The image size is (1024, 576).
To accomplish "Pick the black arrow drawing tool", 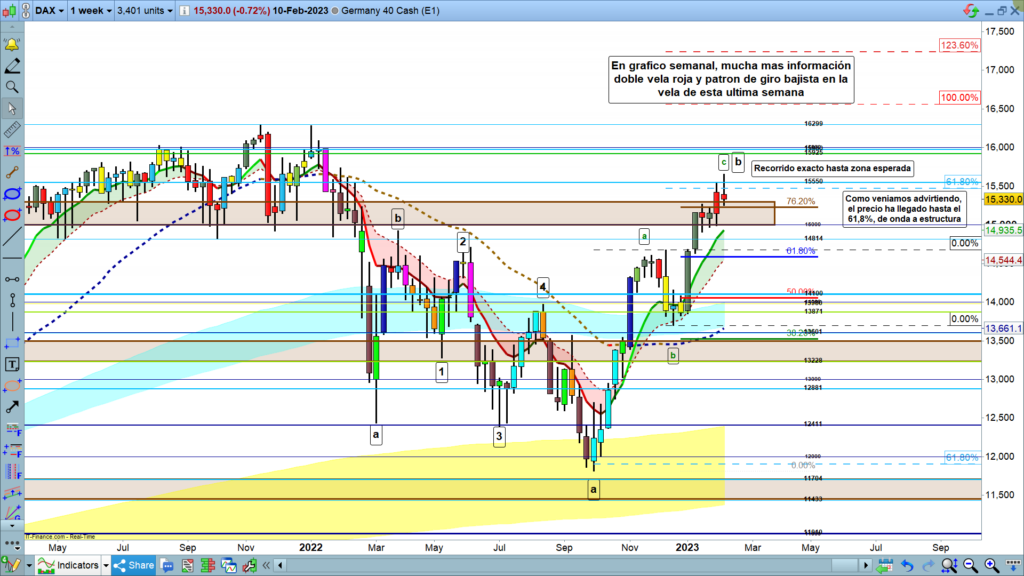I will click(12, 407).
